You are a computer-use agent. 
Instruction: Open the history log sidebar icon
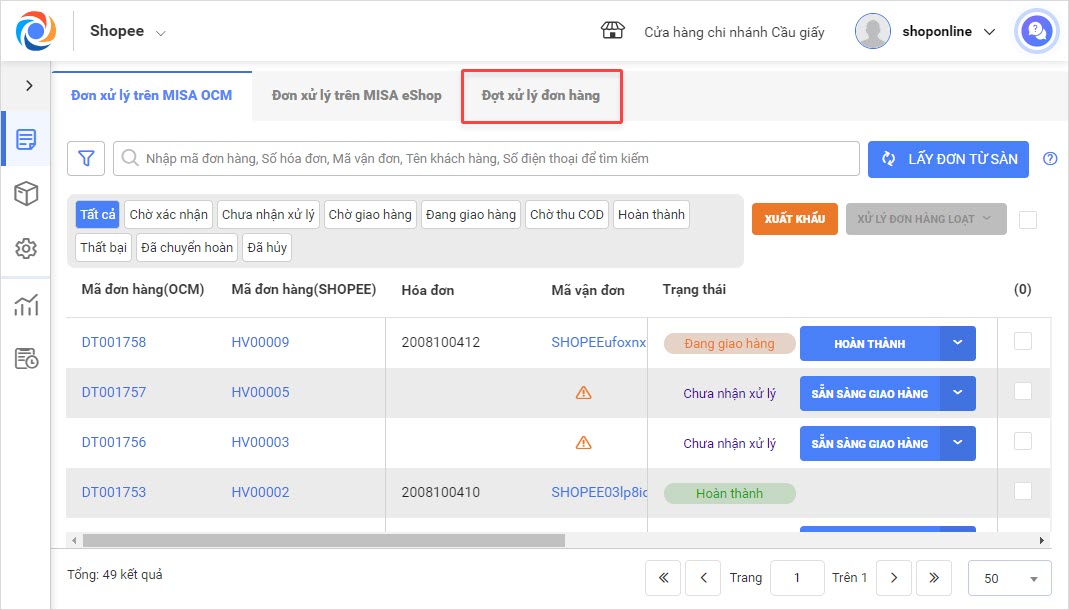click(x=26, y=359)
